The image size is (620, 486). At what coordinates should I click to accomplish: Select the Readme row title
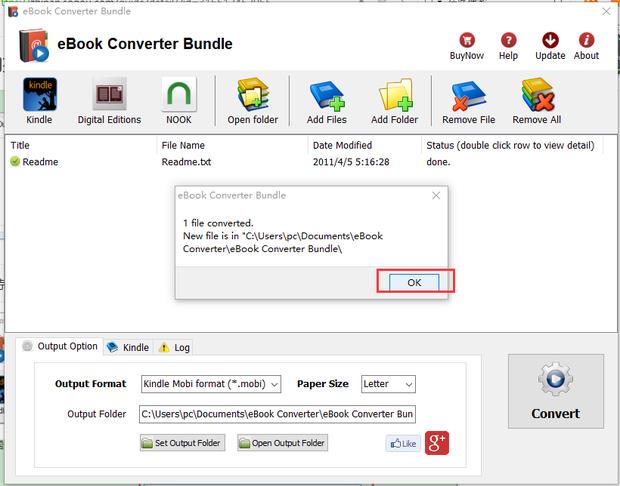pos(40,162)
